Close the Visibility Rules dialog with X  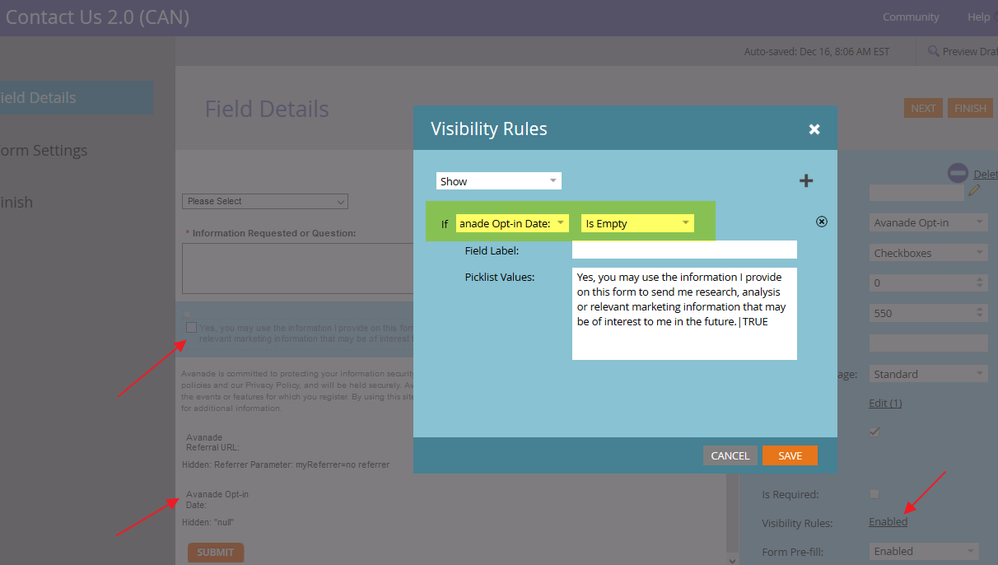pos(814,129)
